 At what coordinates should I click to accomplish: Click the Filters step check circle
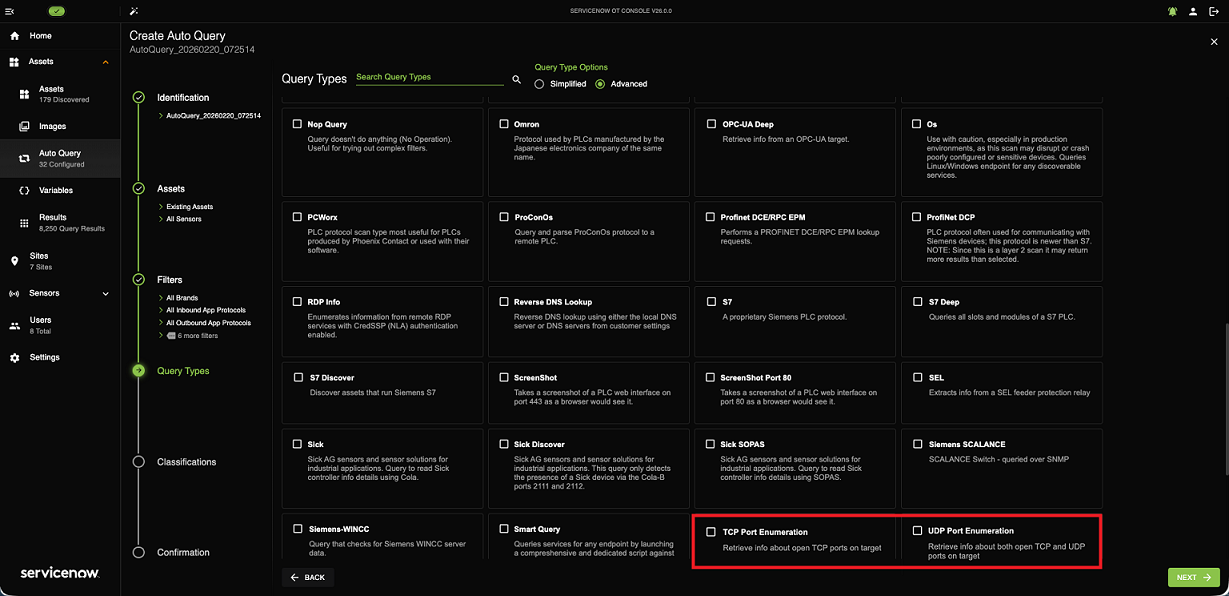(x=138, y=279)
